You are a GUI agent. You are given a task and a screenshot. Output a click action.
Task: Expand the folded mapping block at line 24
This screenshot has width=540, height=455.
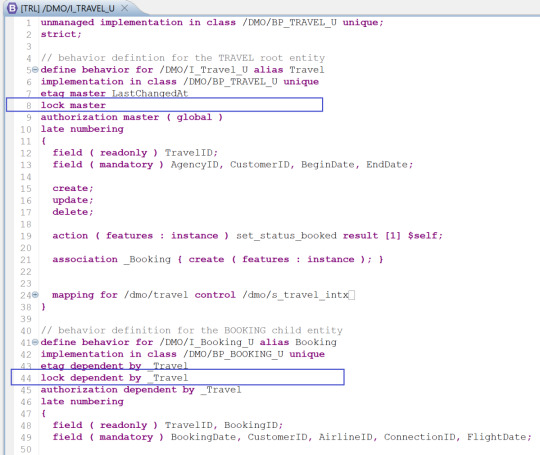[35, 295]
